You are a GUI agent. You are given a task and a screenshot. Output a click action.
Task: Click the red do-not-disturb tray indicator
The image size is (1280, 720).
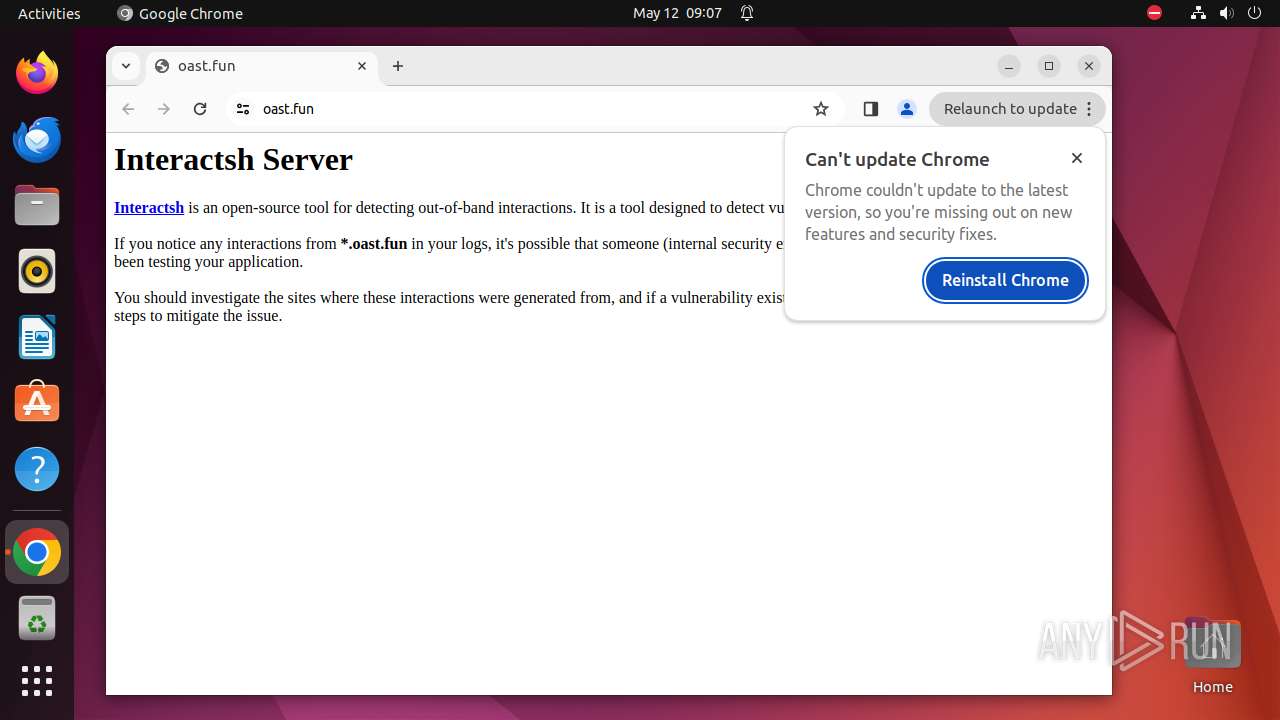point(1155,13)
